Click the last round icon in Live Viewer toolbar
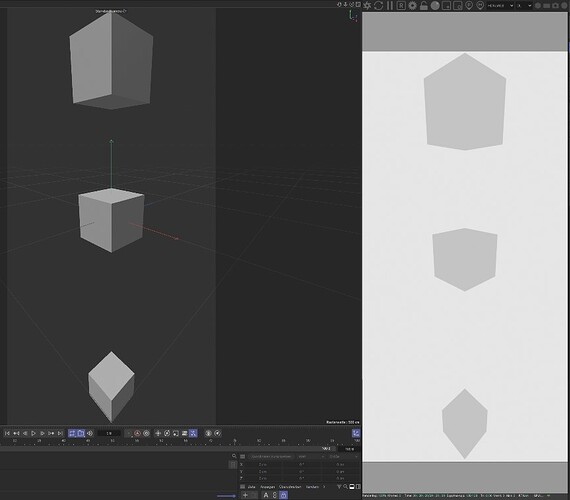 tap(565, 5)
